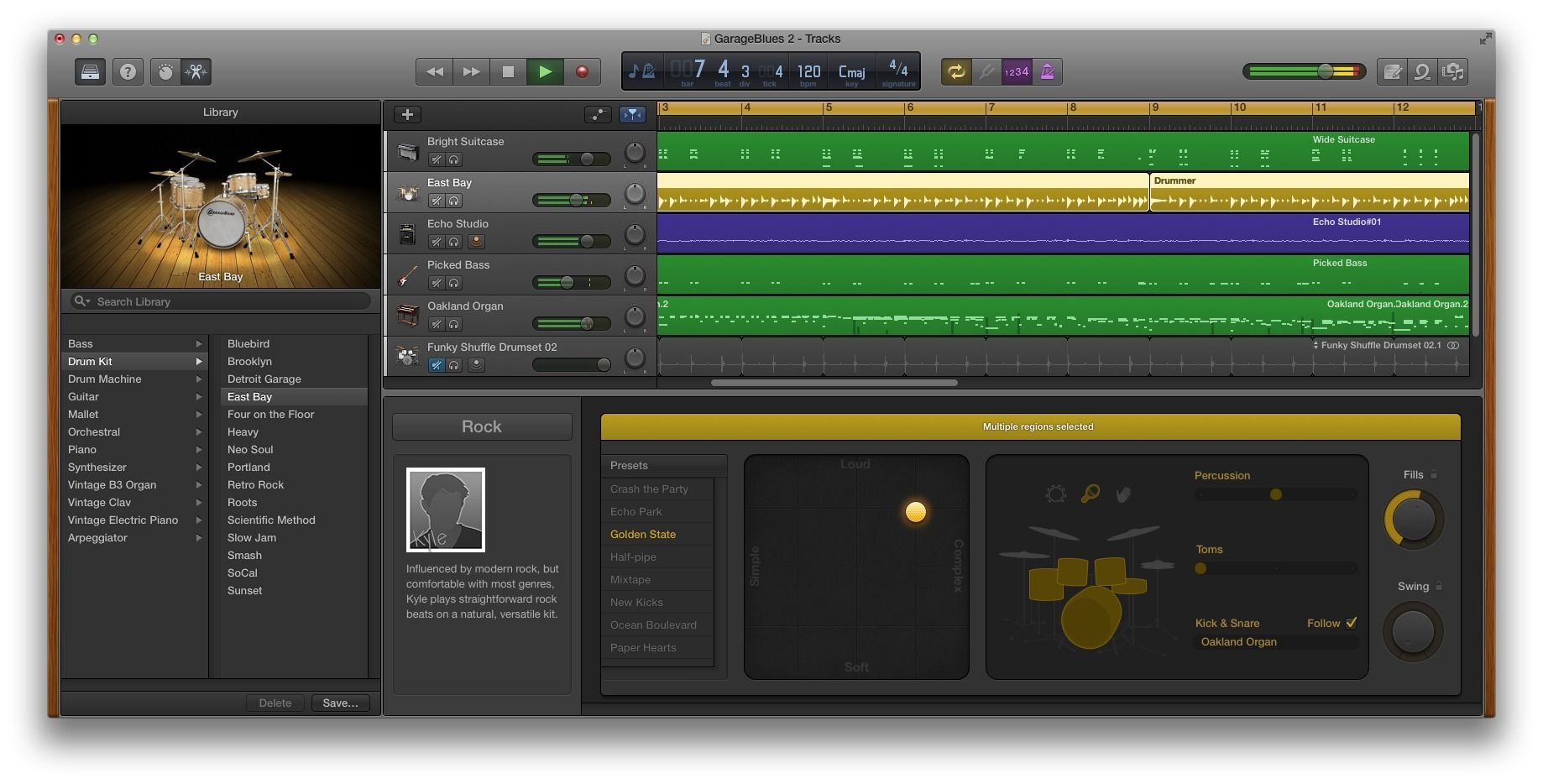Toggle the Fills lock icon
Screen dimensions: 1543x784
(x=1434, y=474)
